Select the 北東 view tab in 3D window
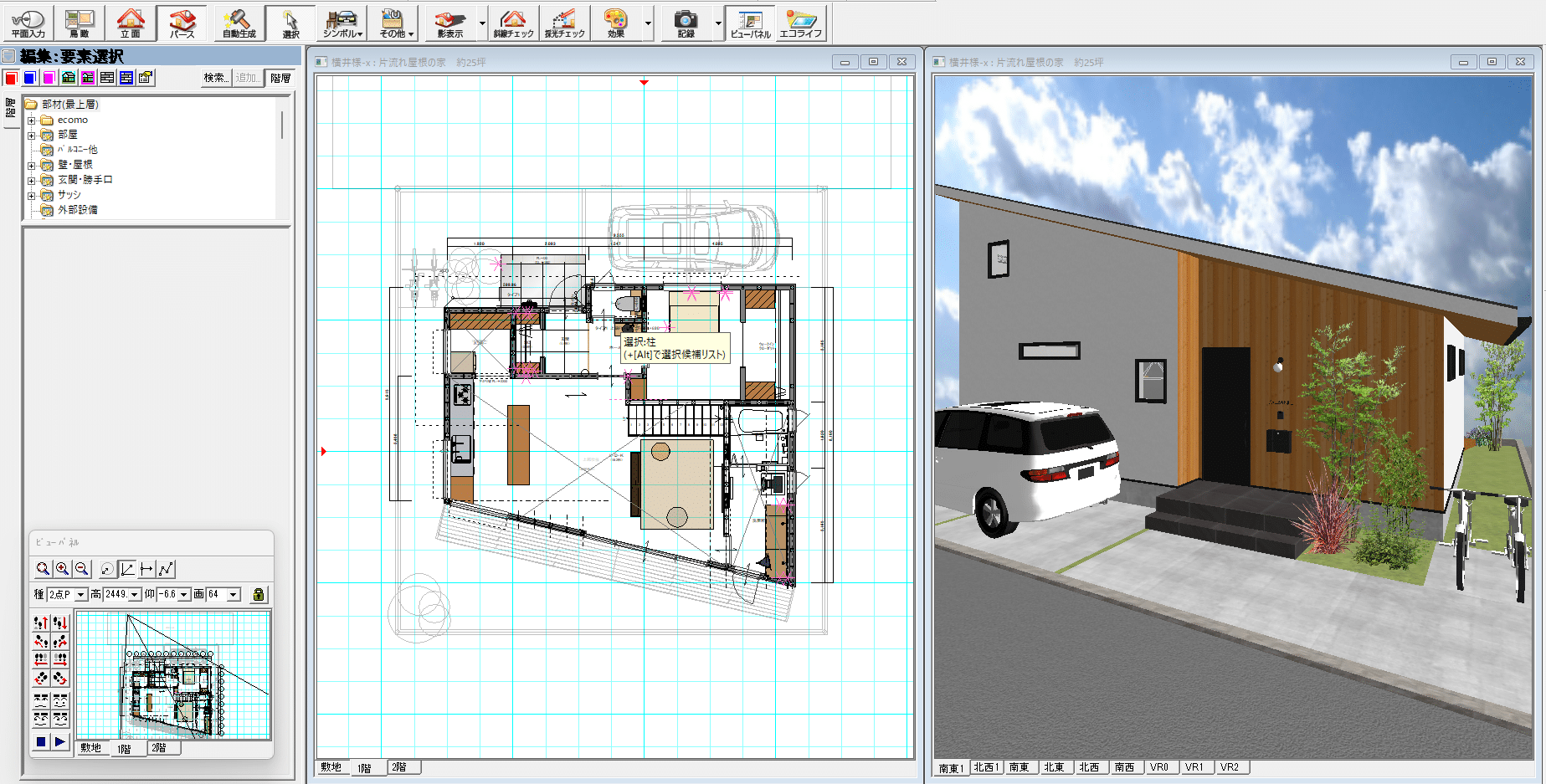Screen dimensions: 1546x784 pos(1054,767)
